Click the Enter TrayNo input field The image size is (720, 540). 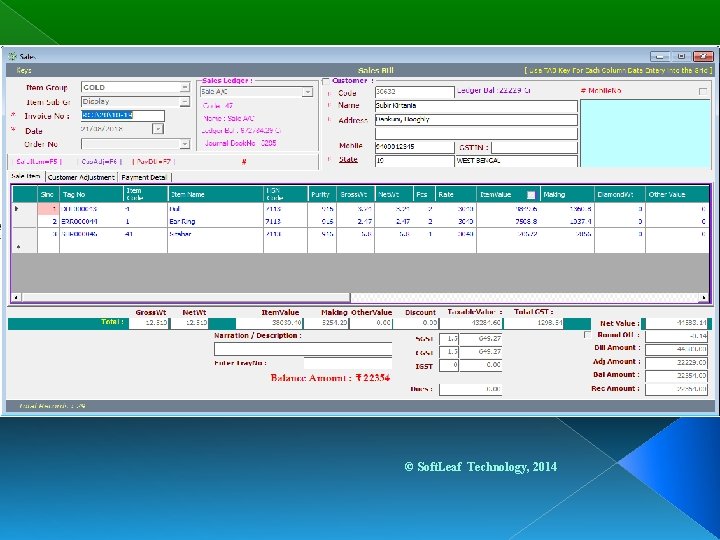point(348,363)
